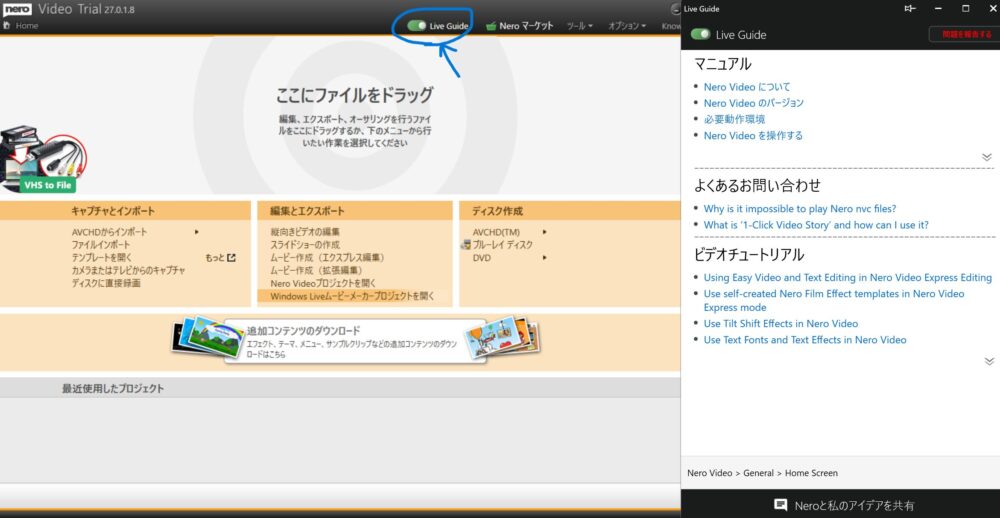Click the right sample-clip thumbnails in download banner
1000x518 pixels.
coord(503,336)
